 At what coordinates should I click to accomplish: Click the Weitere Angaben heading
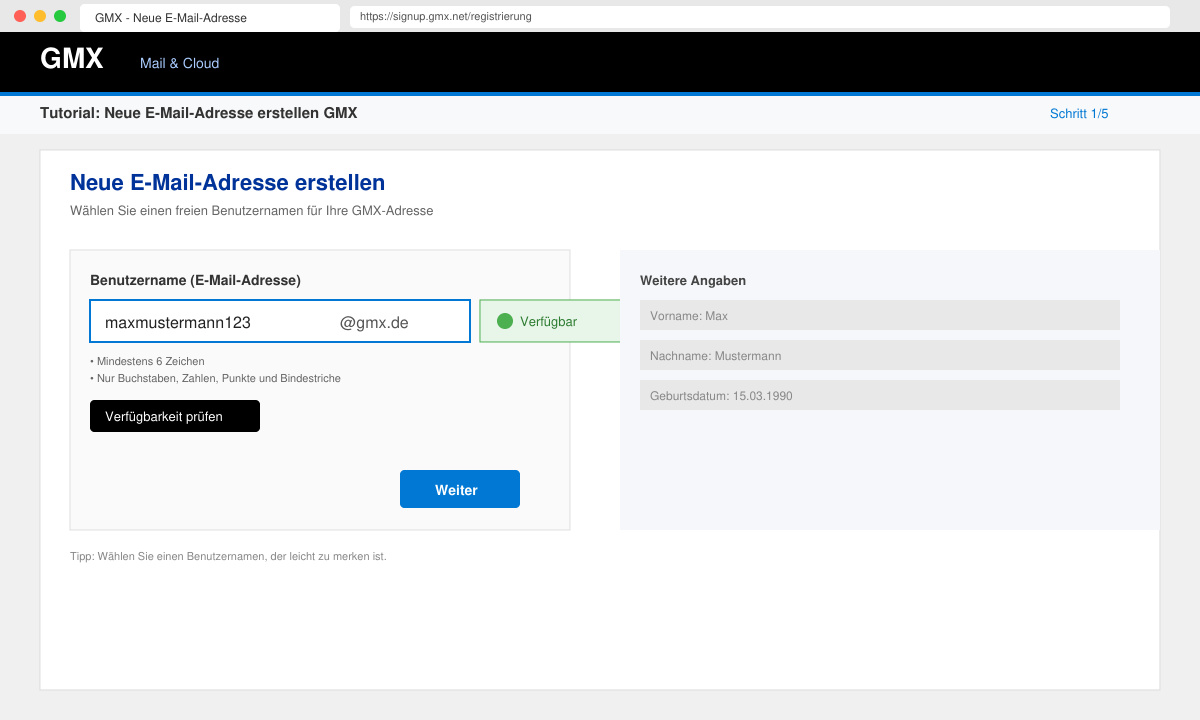coord(693,281)
